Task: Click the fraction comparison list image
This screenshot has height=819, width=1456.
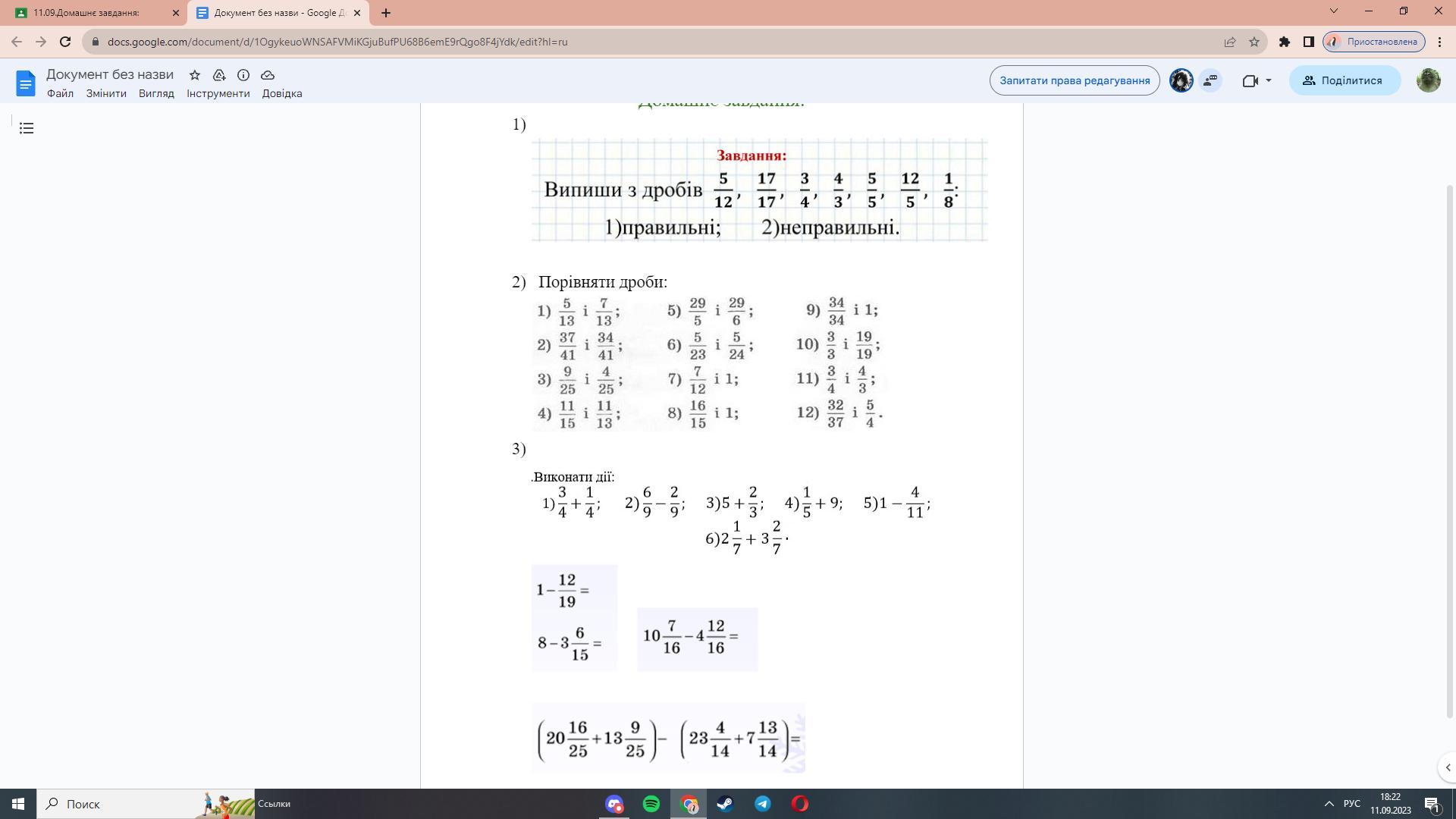Action: click(709, 362)
